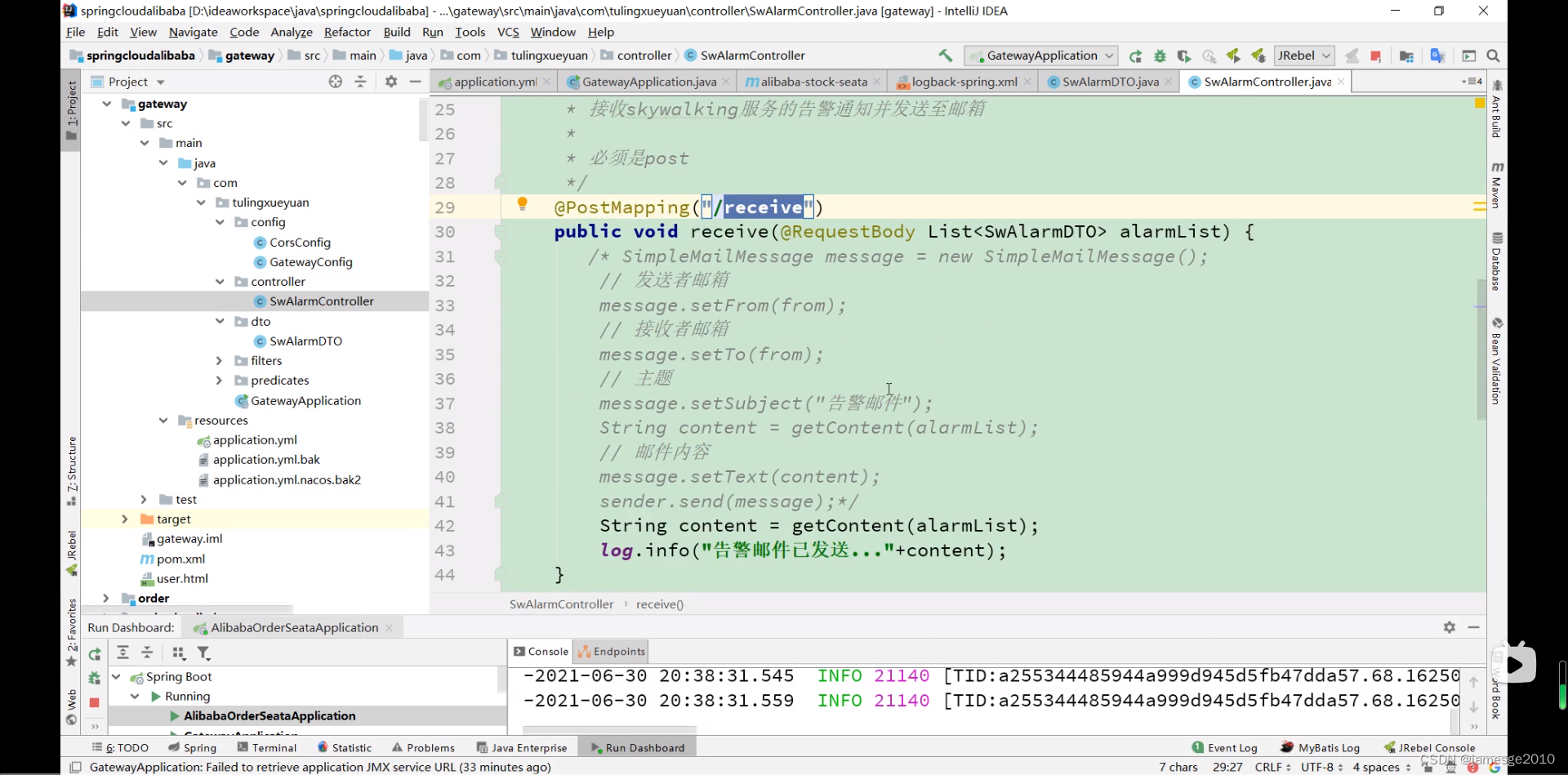Click the Run with Coverage icon

pos(1184,56)
